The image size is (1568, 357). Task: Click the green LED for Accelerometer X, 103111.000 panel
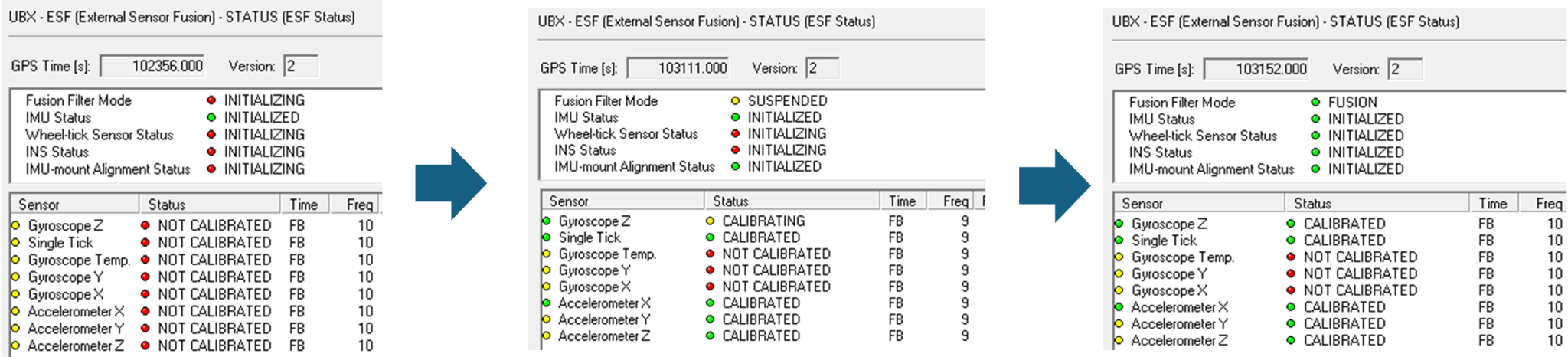pyautogui.click(x=710, y=303)
